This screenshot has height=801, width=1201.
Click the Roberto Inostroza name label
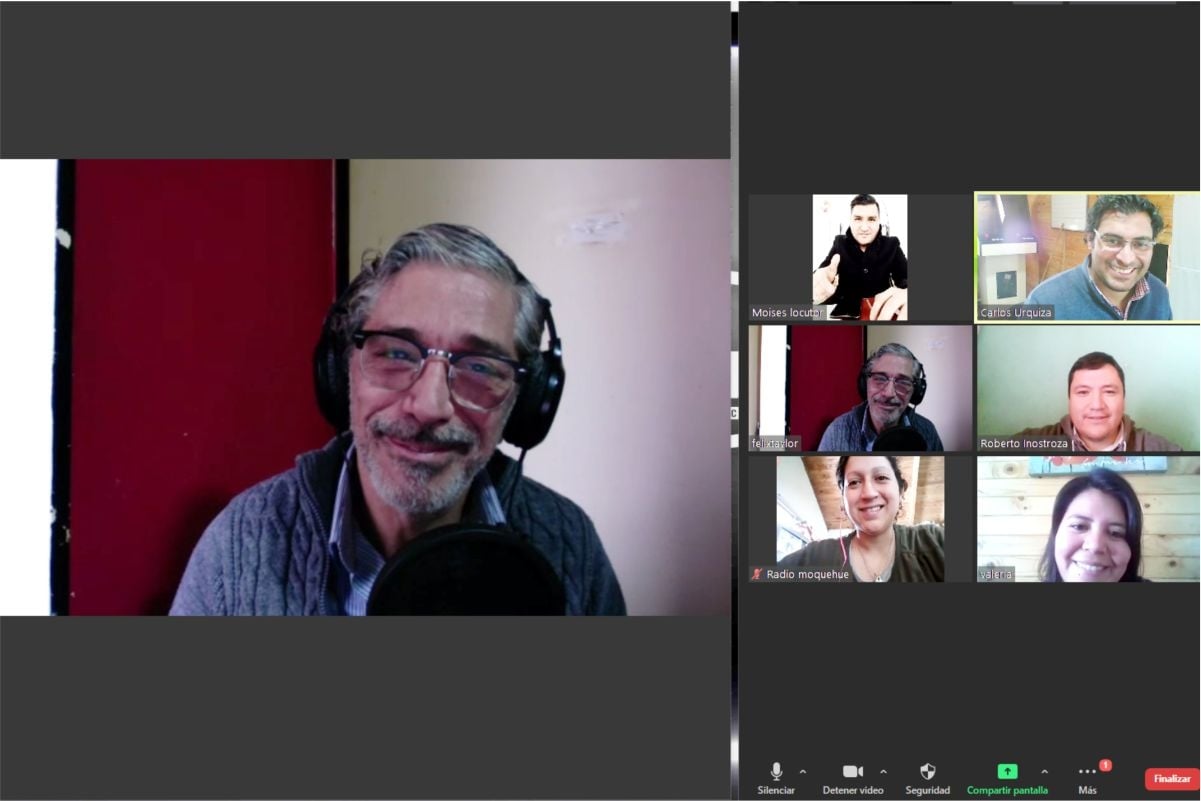click(x=1024, y=444)
